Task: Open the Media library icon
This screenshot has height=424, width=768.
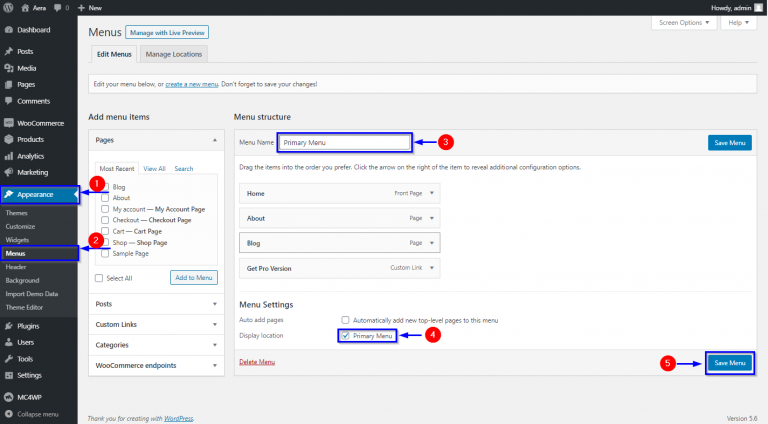Action: pyautogui.click(x=9, y=68)
